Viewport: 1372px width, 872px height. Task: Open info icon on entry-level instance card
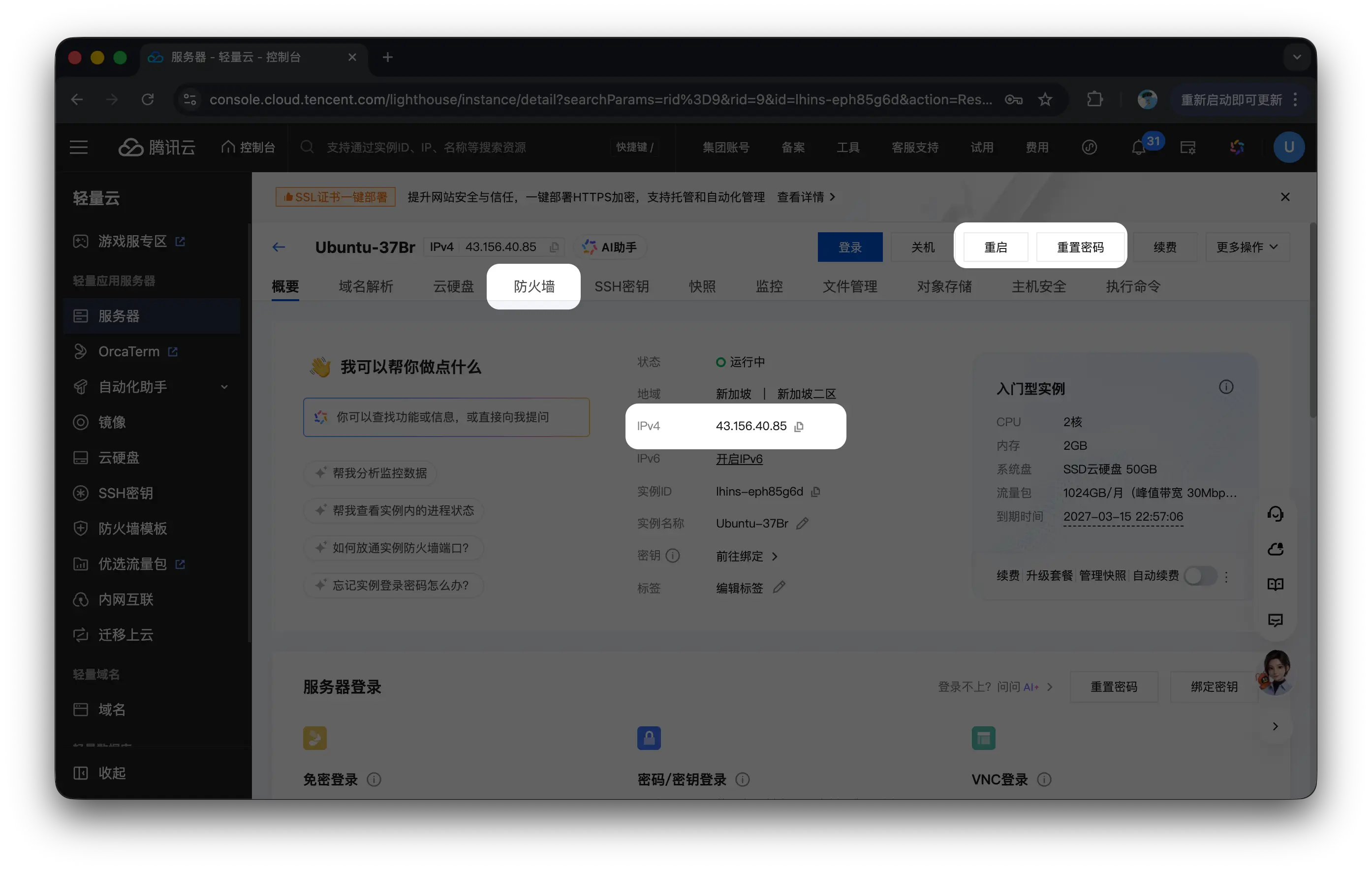coord(1226,388)
